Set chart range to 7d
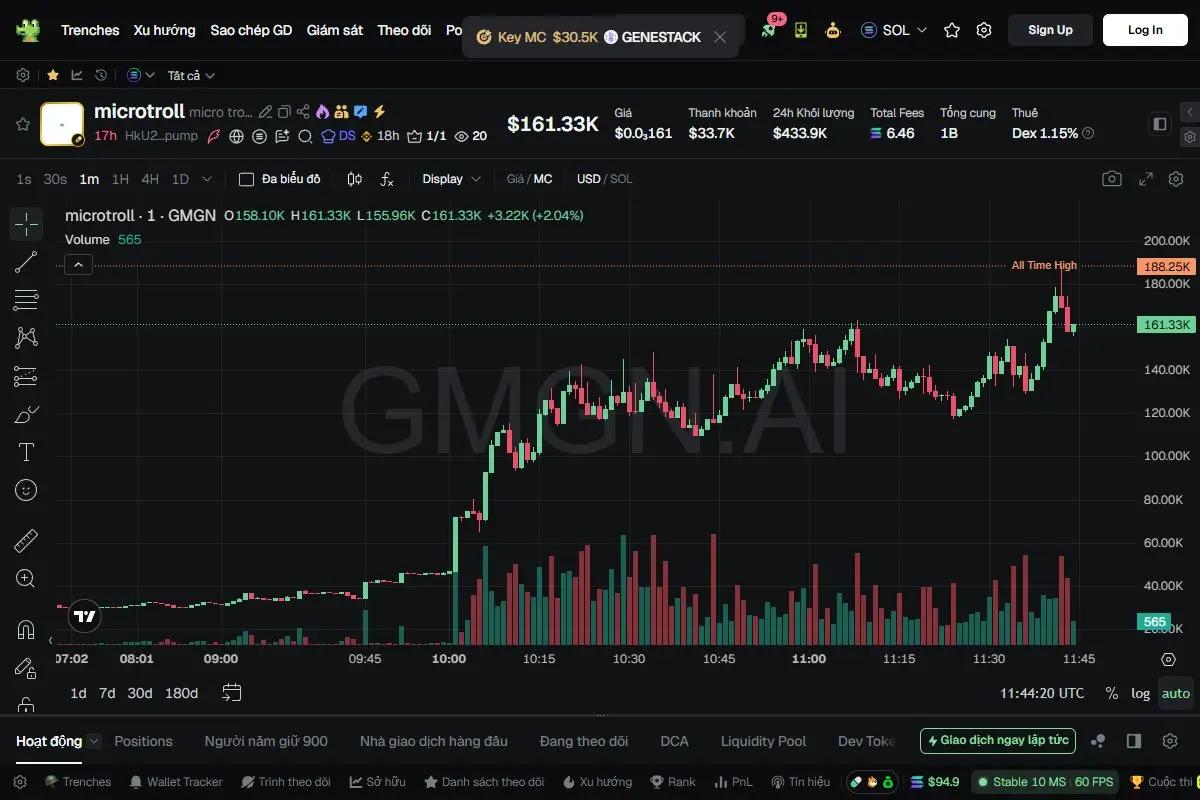Screen dimensions: 1200x800 click(x=107, y=693)
